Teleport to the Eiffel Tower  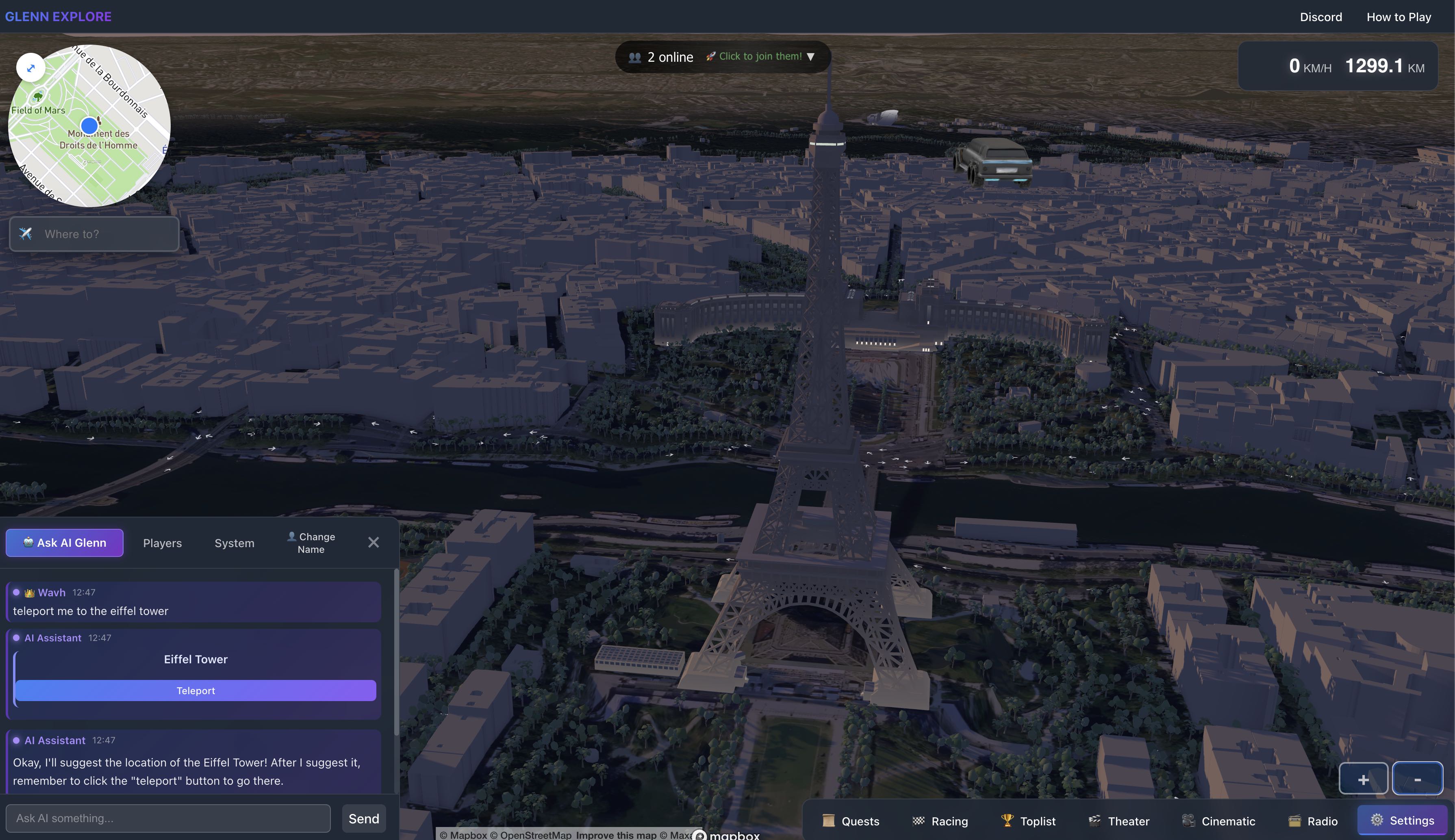point(195,690)
